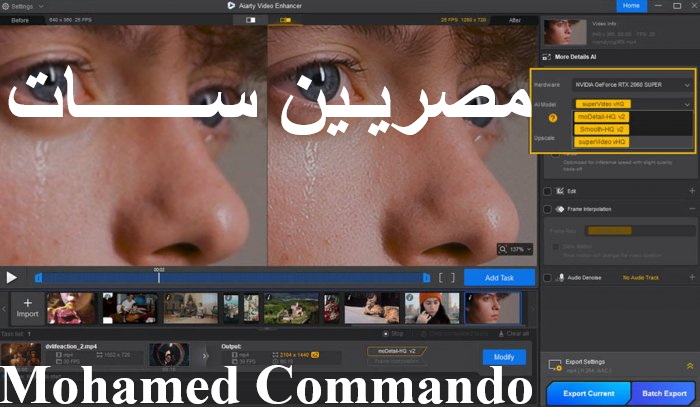Image resolution: width=700 pixels, height=407 pixels.
Task: Select the split compare view icon
Action: coord(285,19)
